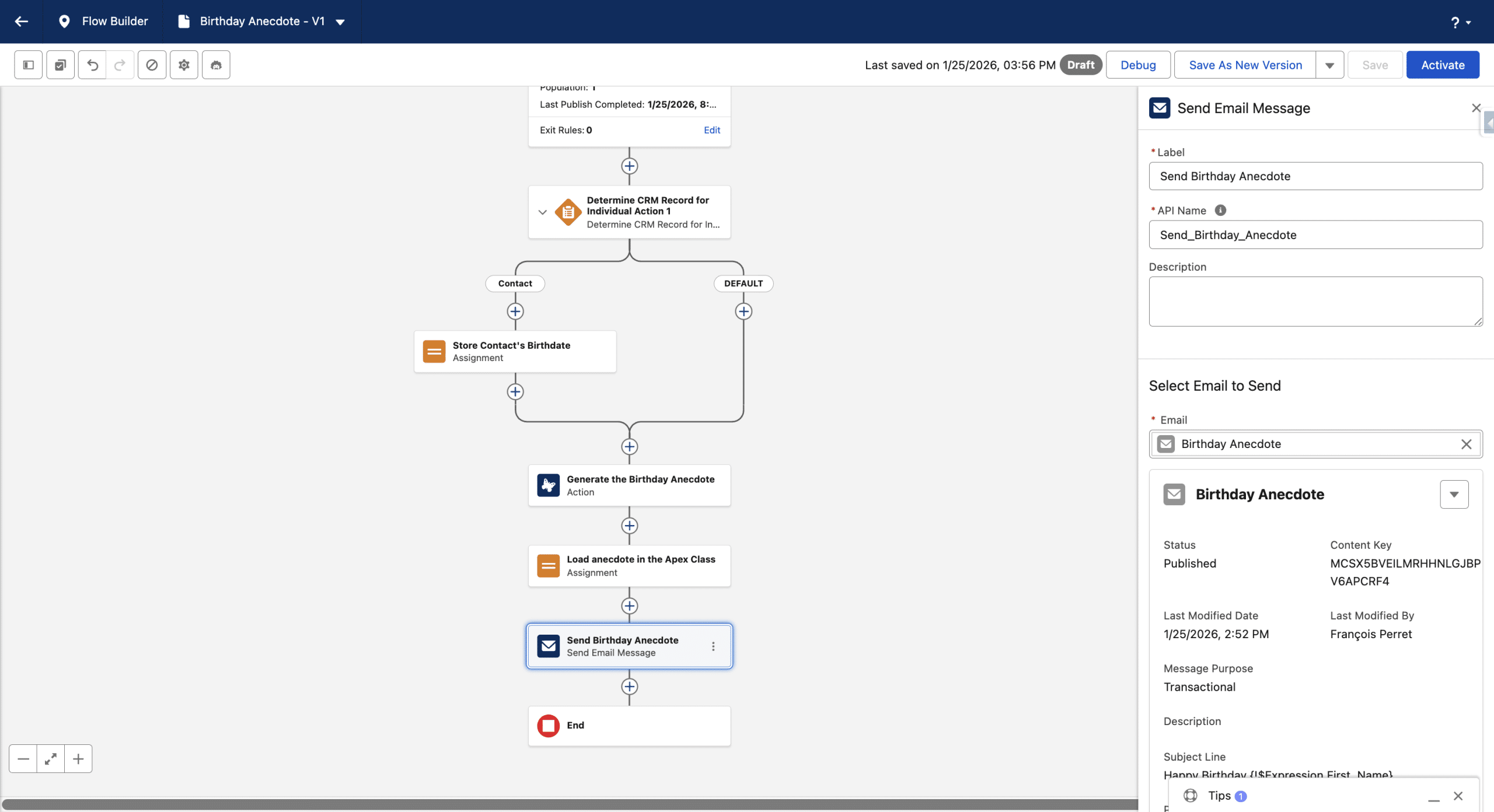The width and height of the screenshot is (1494, 812).
Task: Click the back arrow in header
Action: (22, 22)
